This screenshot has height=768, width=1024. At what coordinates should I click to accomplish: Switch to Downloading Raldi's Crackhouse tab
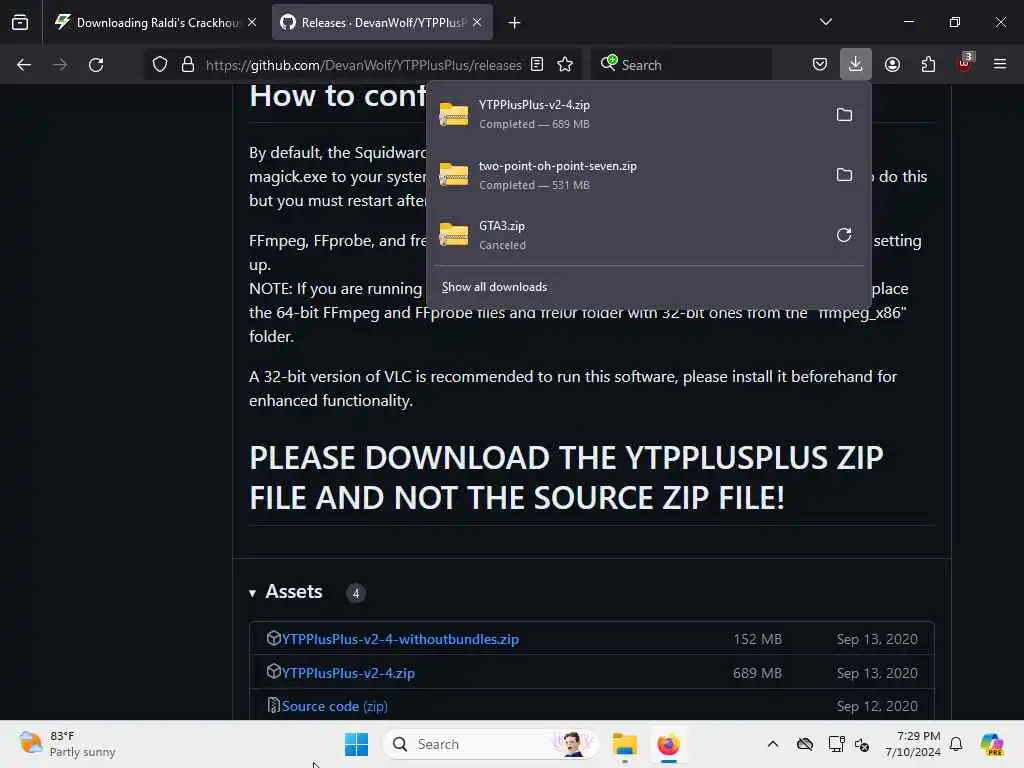pyautogui.click(x=155, y=23)
